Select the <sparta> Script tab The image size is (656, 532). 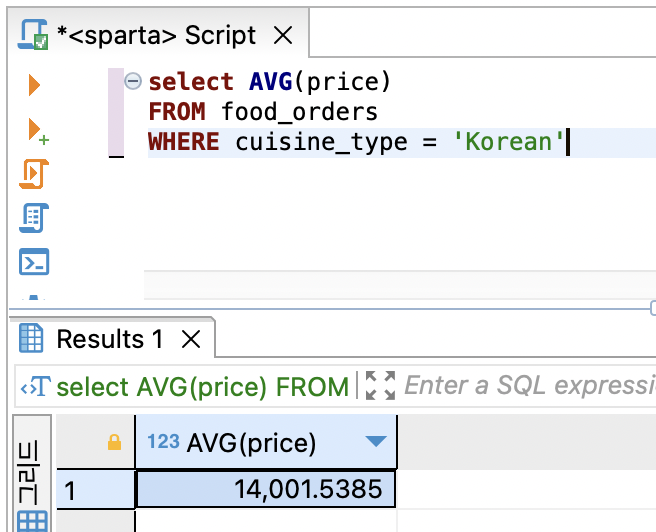click(x=156, y=35)
